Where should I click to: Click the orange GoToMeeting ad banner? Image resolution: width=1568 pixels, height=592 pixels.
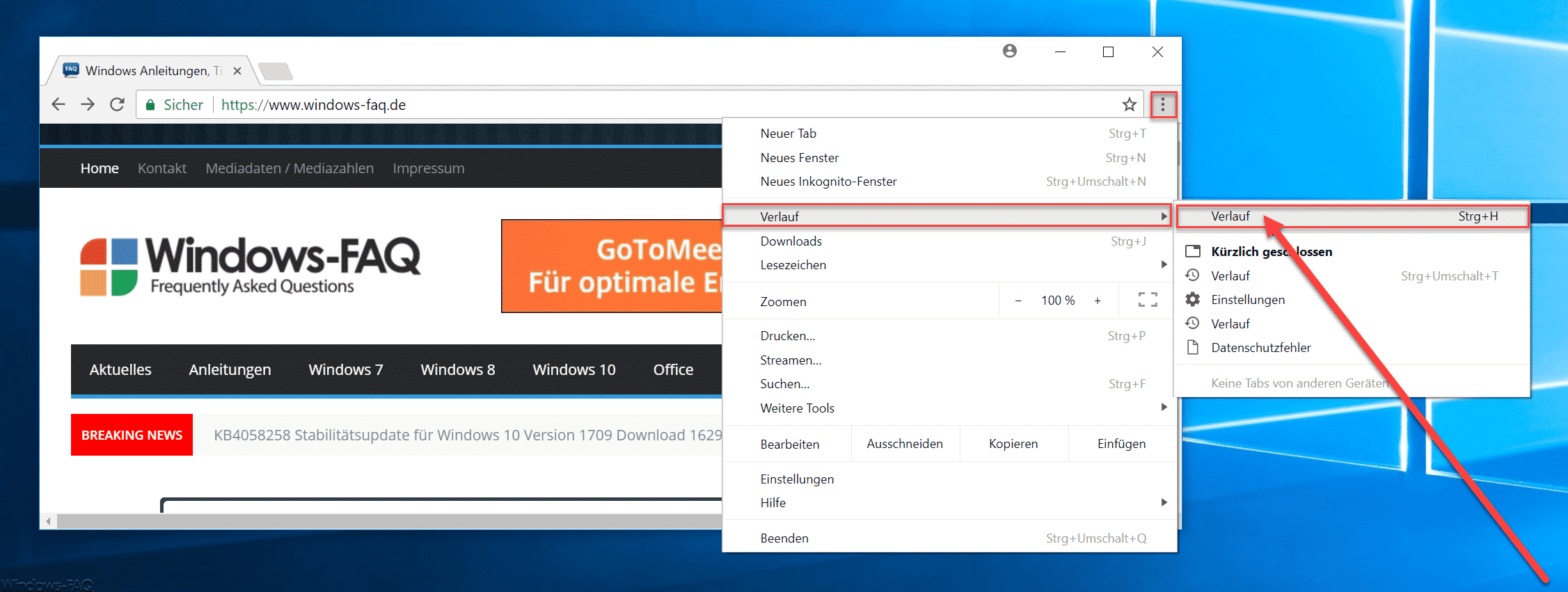612,266
